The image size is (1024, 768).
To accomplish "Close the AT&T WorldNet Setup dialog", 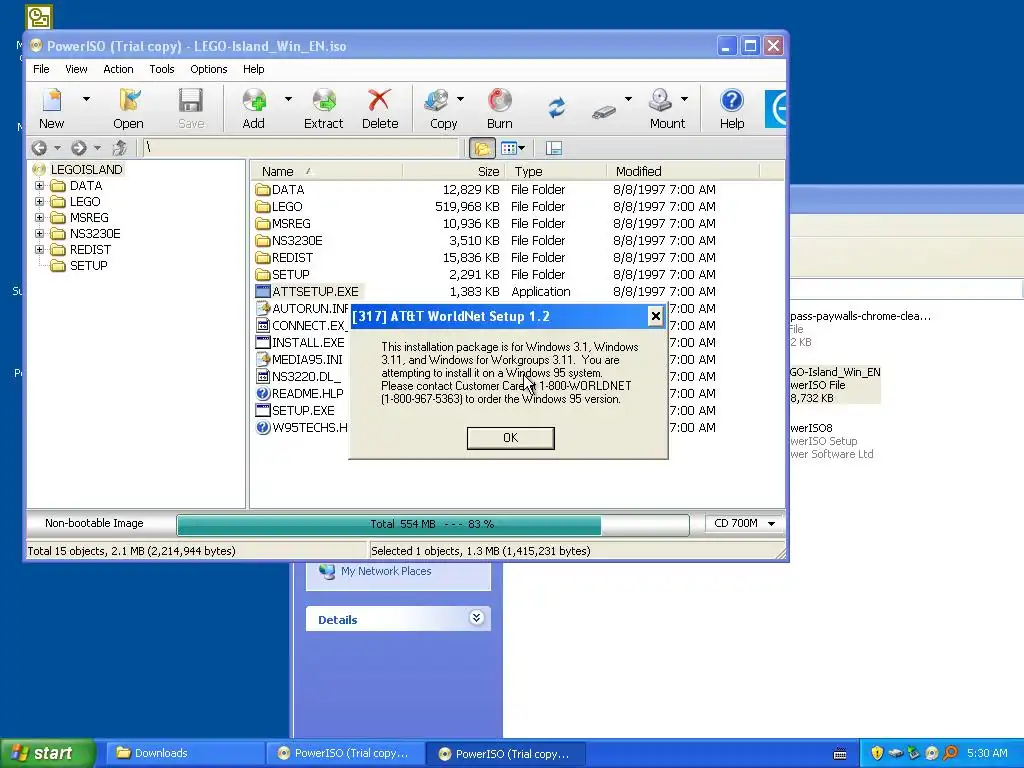I will pos(656,317).
